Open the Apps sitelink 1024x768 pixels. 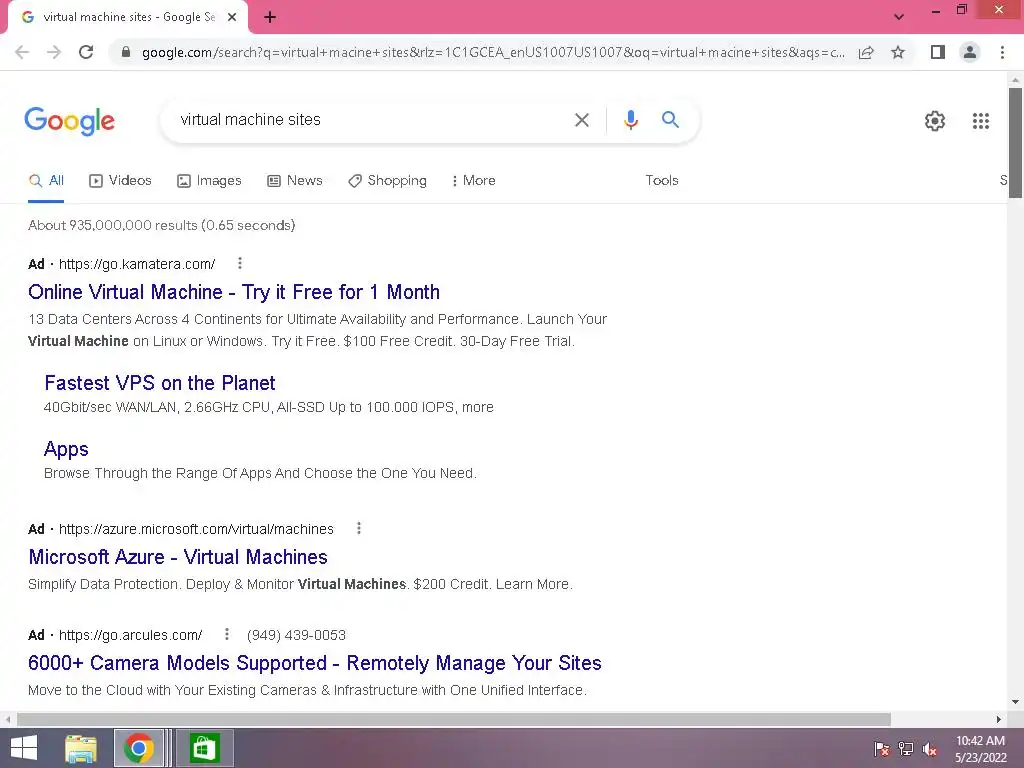click(66, 449)
